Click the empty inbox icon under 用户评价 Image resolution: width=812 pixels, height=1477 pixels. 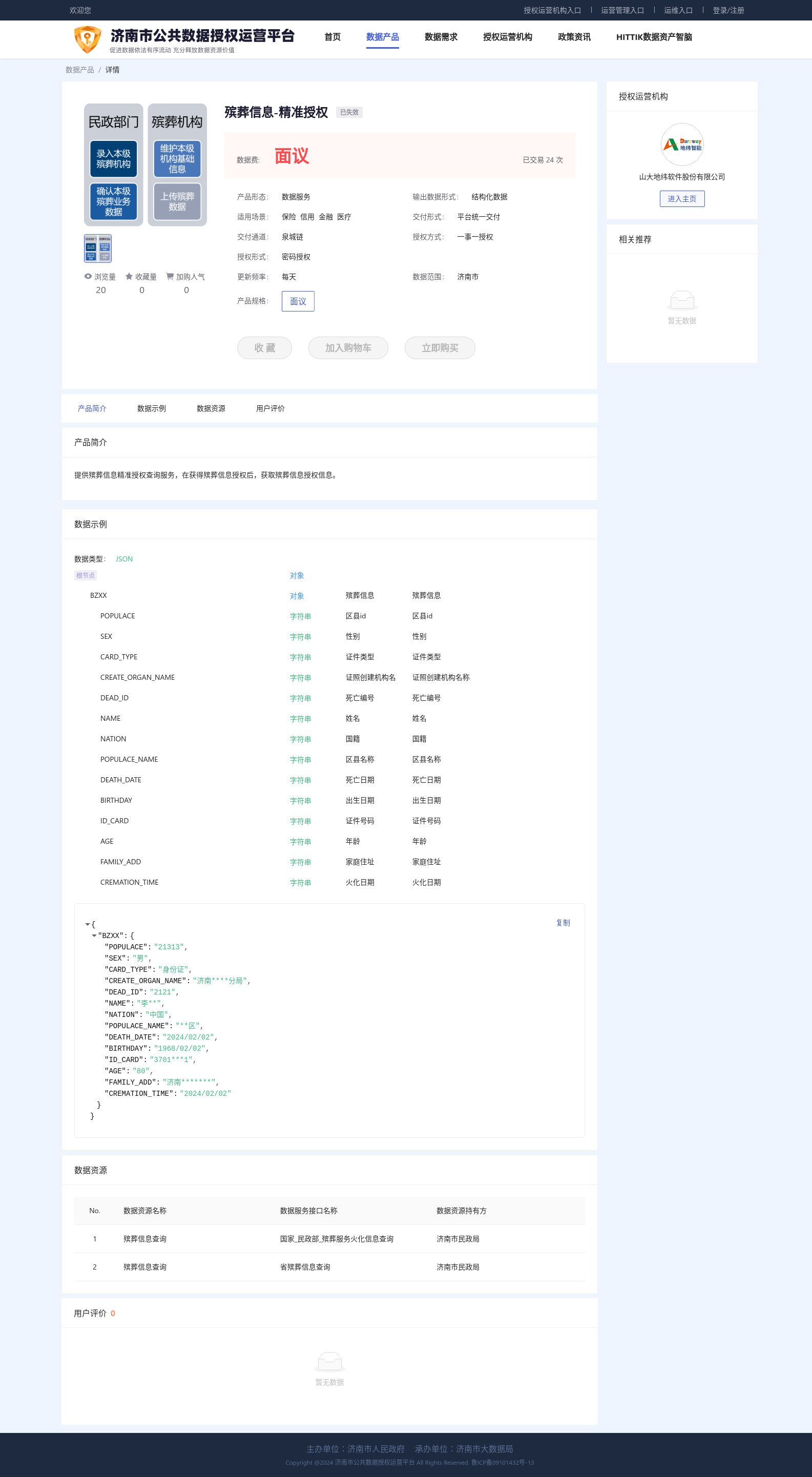click(329, 1361)
